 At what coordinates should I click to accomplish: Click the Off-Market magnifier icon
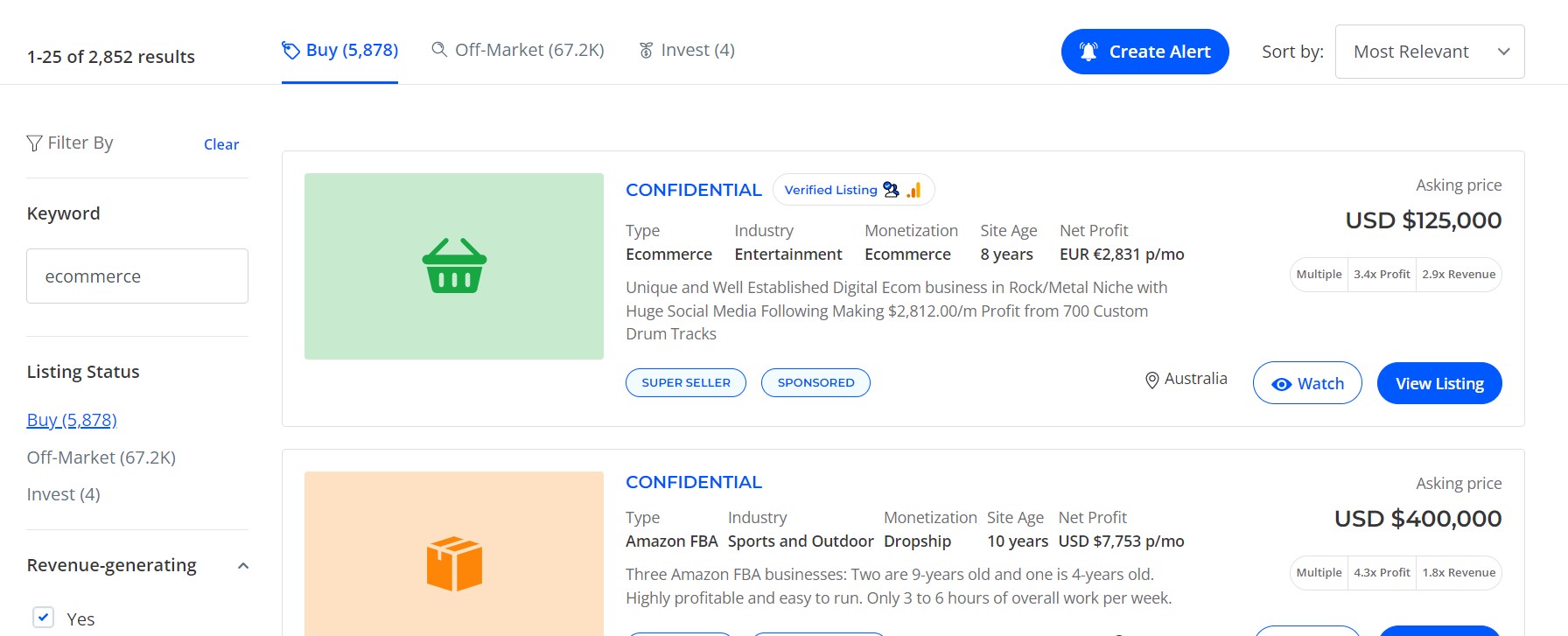[x=439, y=50]
